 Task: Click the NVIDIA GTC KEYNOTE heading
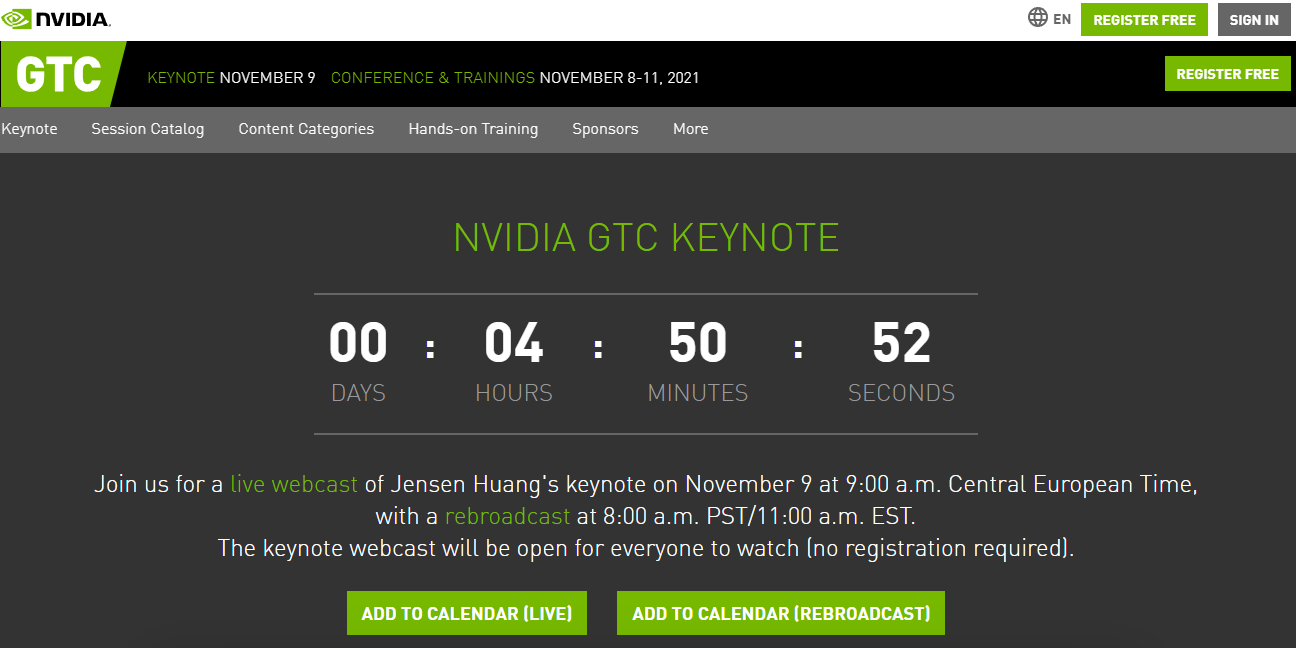point(646,238)
